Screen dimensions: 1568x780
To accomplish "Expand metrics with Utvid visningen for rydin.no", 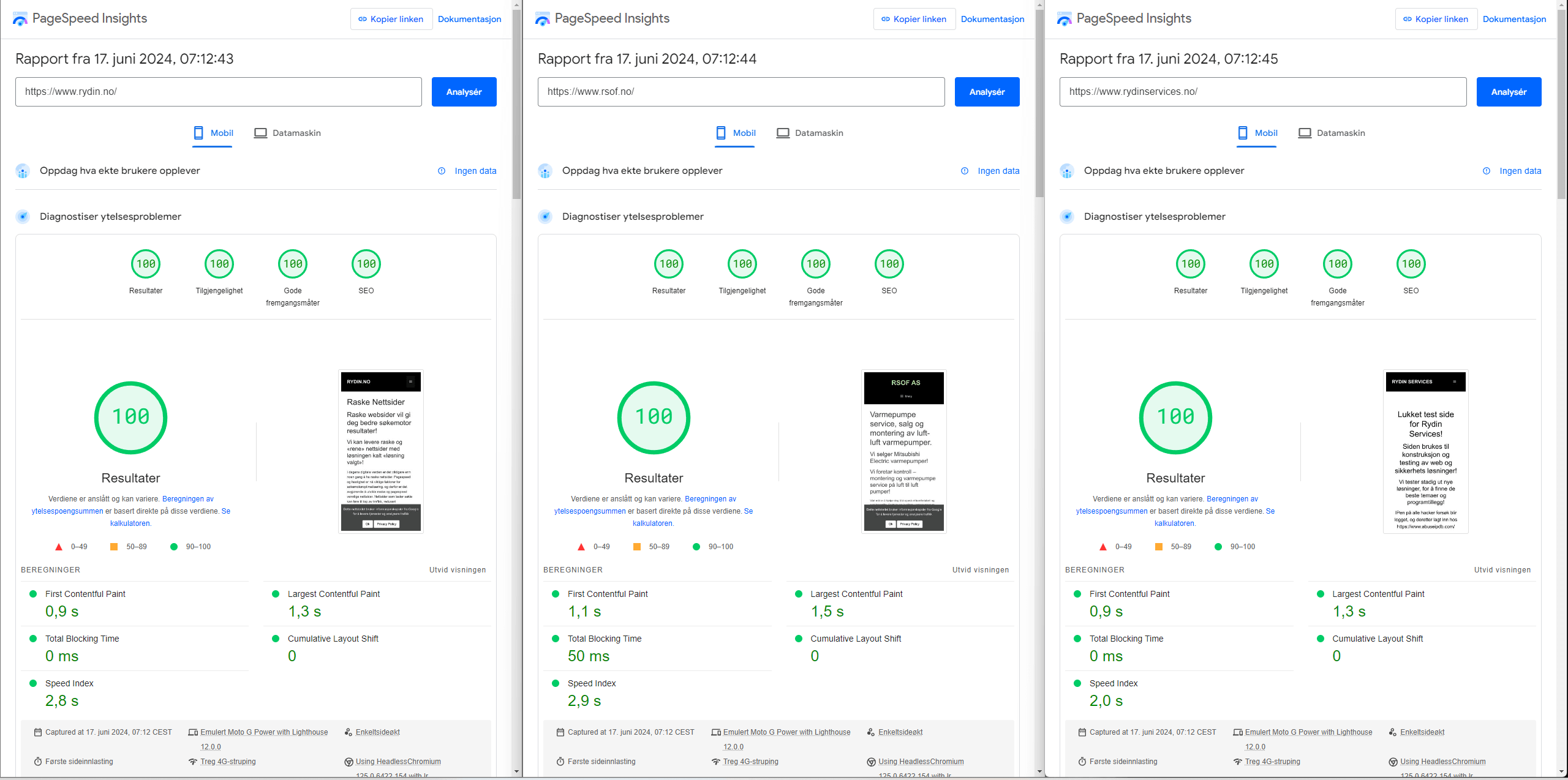I will tap(457, 570).
